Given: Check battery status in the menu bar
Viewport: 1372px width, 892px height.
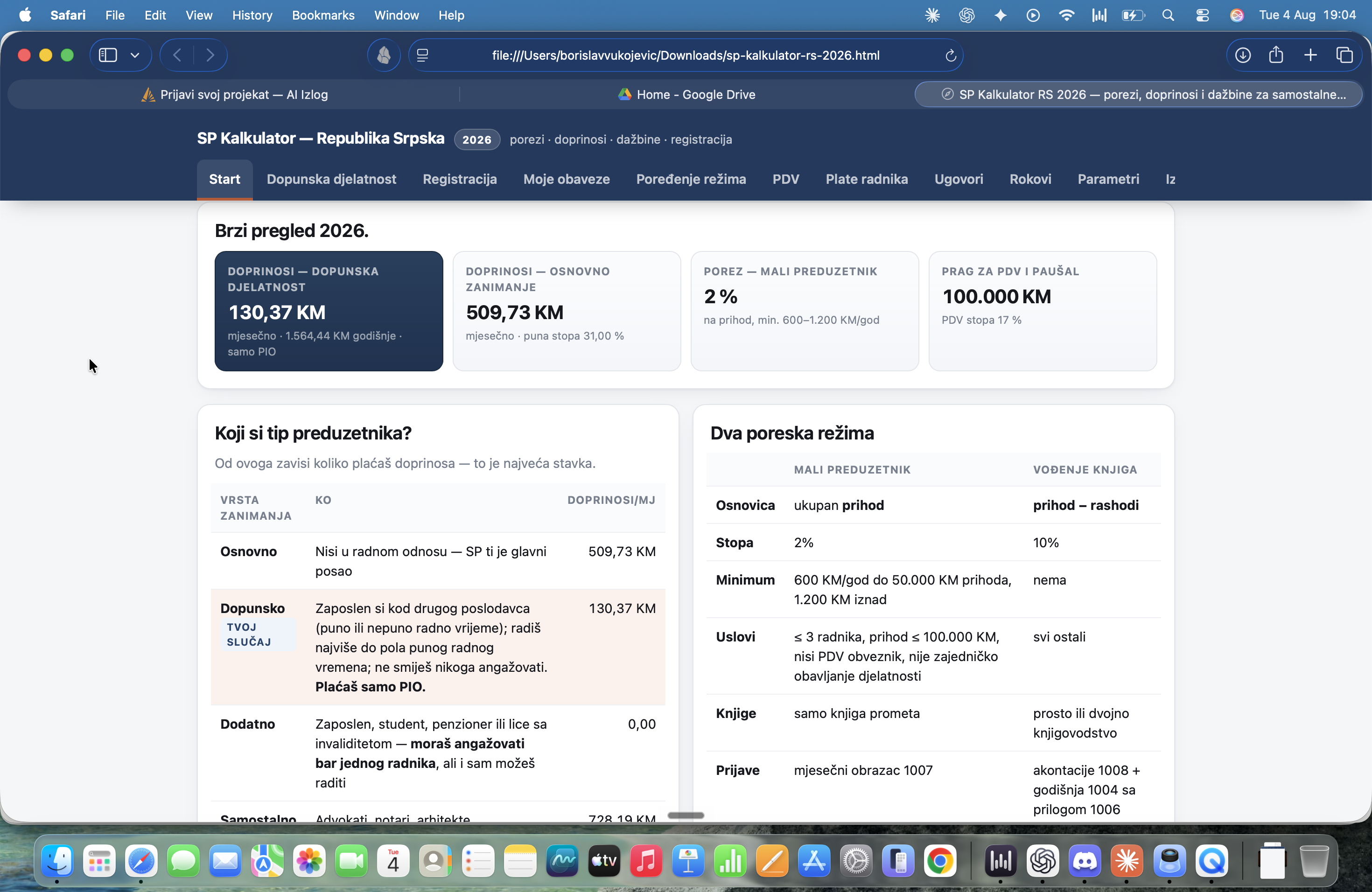Looking at the screenshot, I should point(1133,15).
